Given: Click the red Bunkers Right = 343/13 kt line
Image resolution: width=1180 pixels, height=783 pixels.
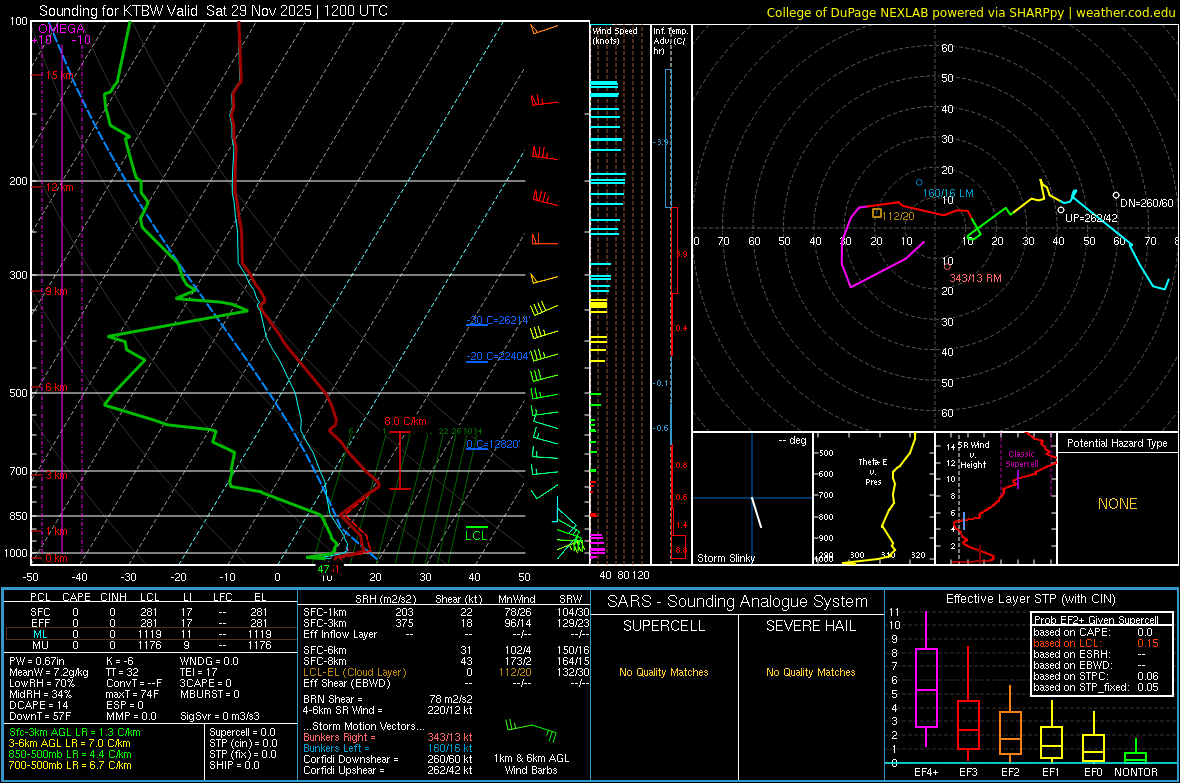Looking at the screenshot, I should point(388,737).
